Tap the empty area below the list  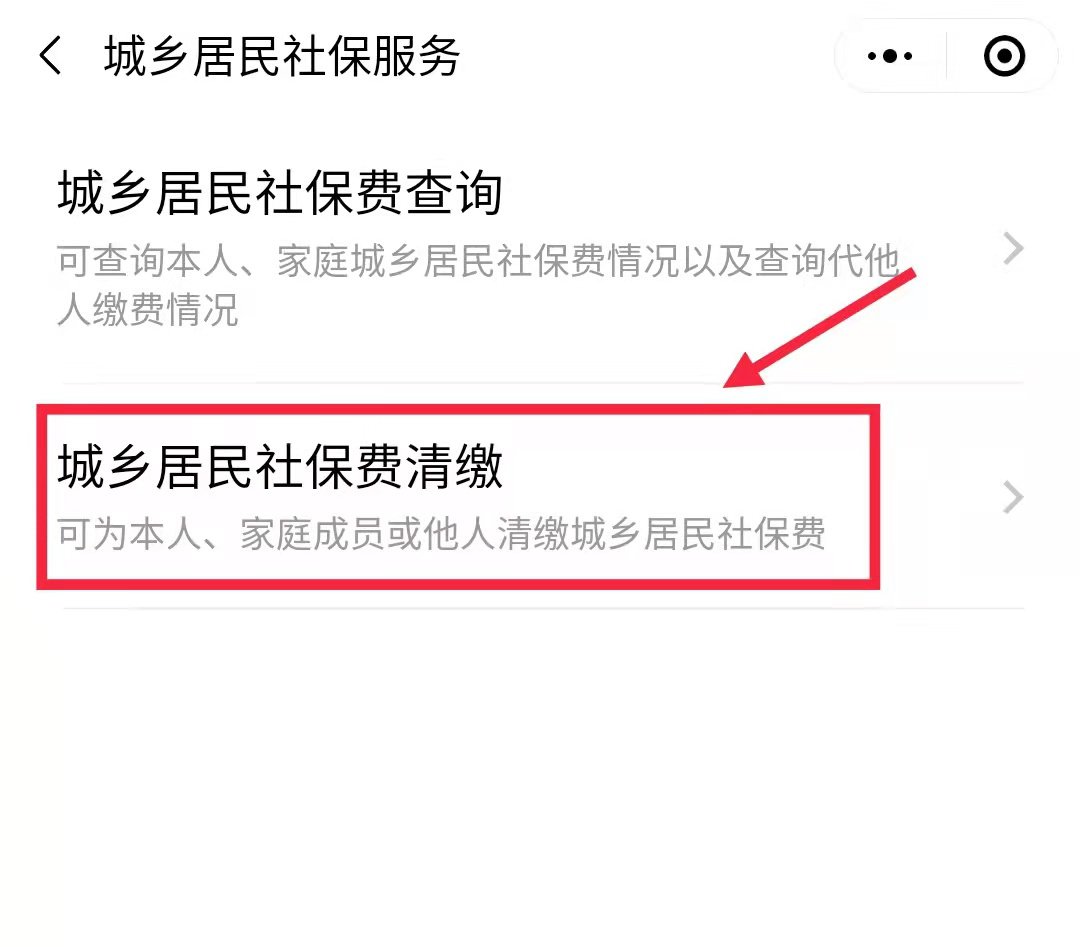coord(540,778)
